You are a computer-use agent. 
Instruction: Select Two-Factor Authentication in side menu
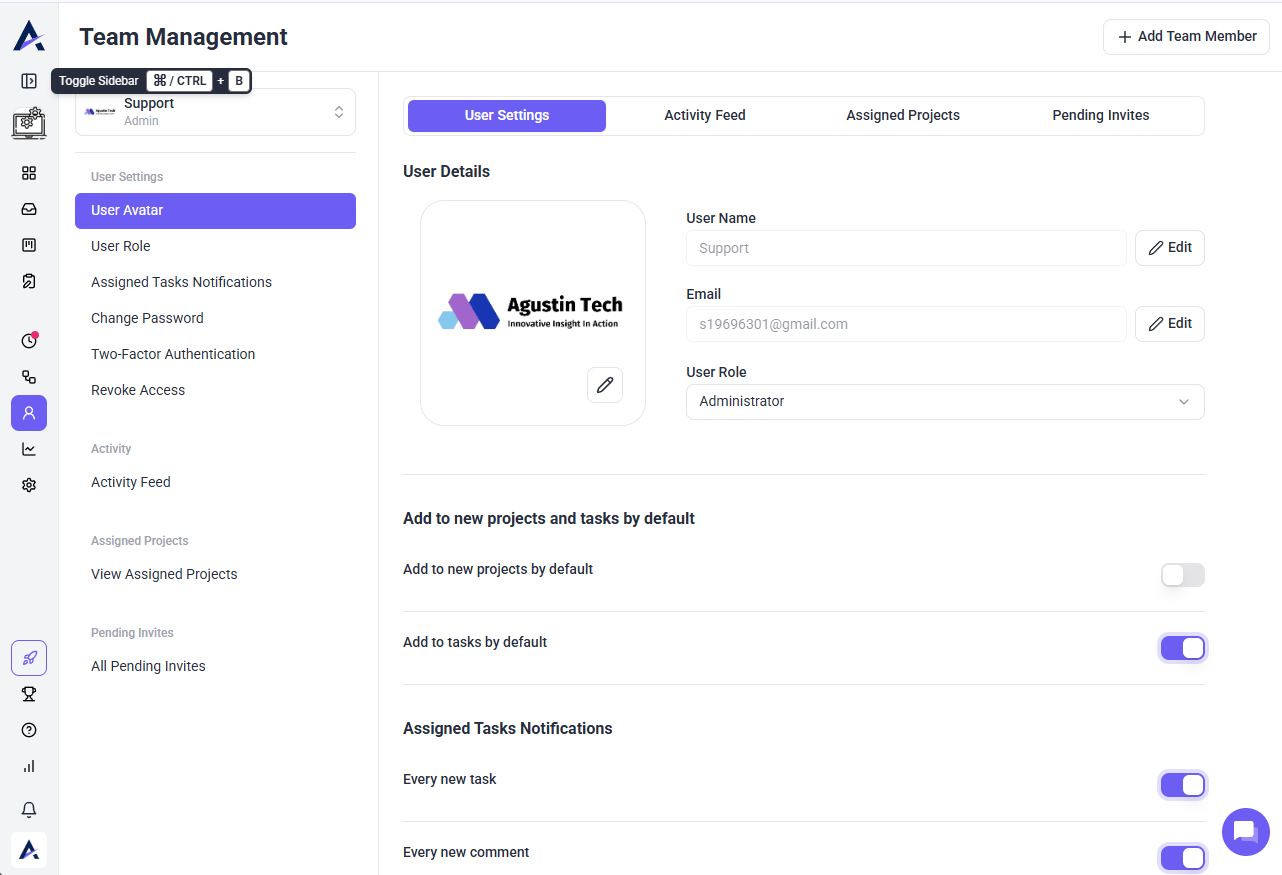[x=173, y=354]
